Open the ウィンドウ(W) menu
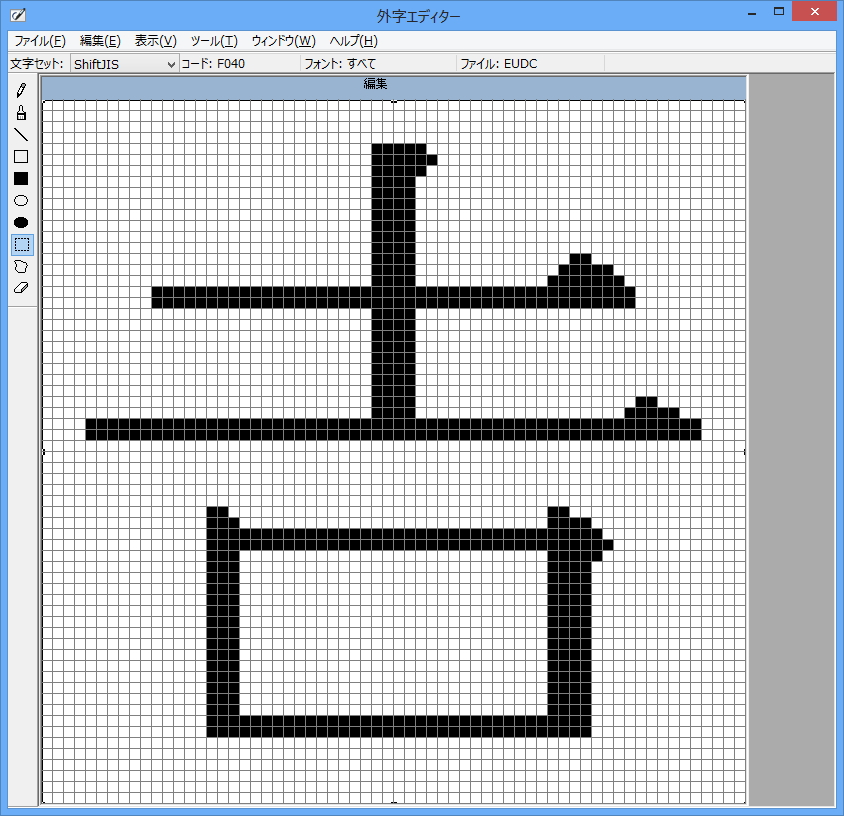This screenshot has height=816, width=844. point(283,41)
